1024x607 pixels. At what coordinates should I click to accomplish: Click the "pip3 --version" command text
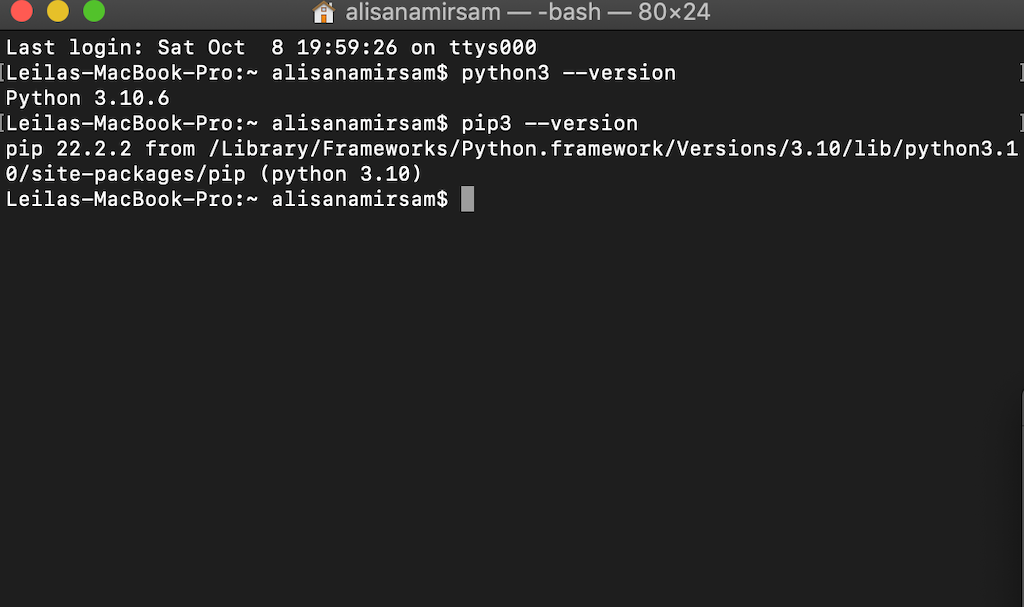click(x=549, y=124)
